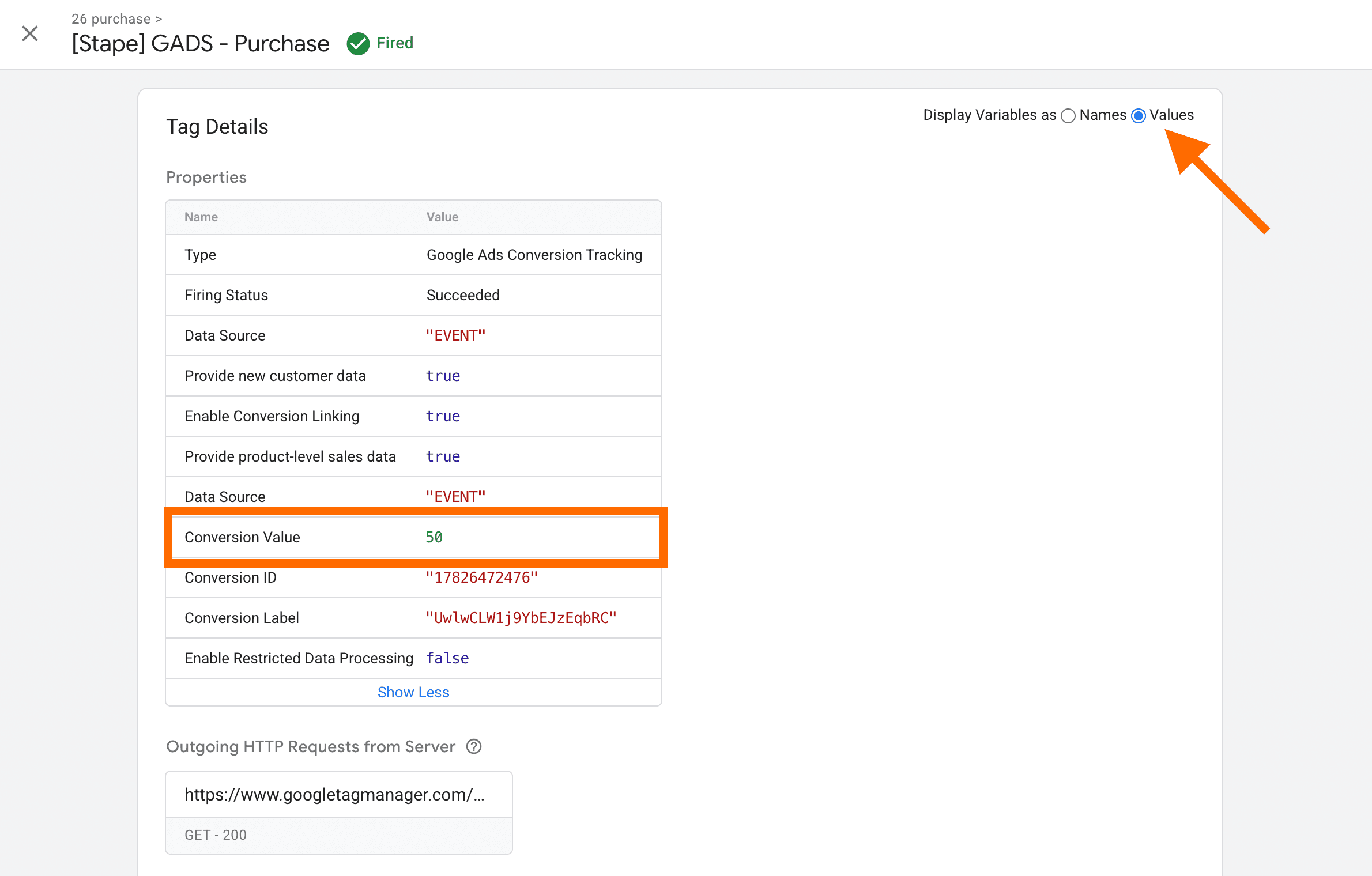Viewport: 1372px width, 876px height.
Task: Open the googletagmanager.com outgoing request
Action: 334,795
